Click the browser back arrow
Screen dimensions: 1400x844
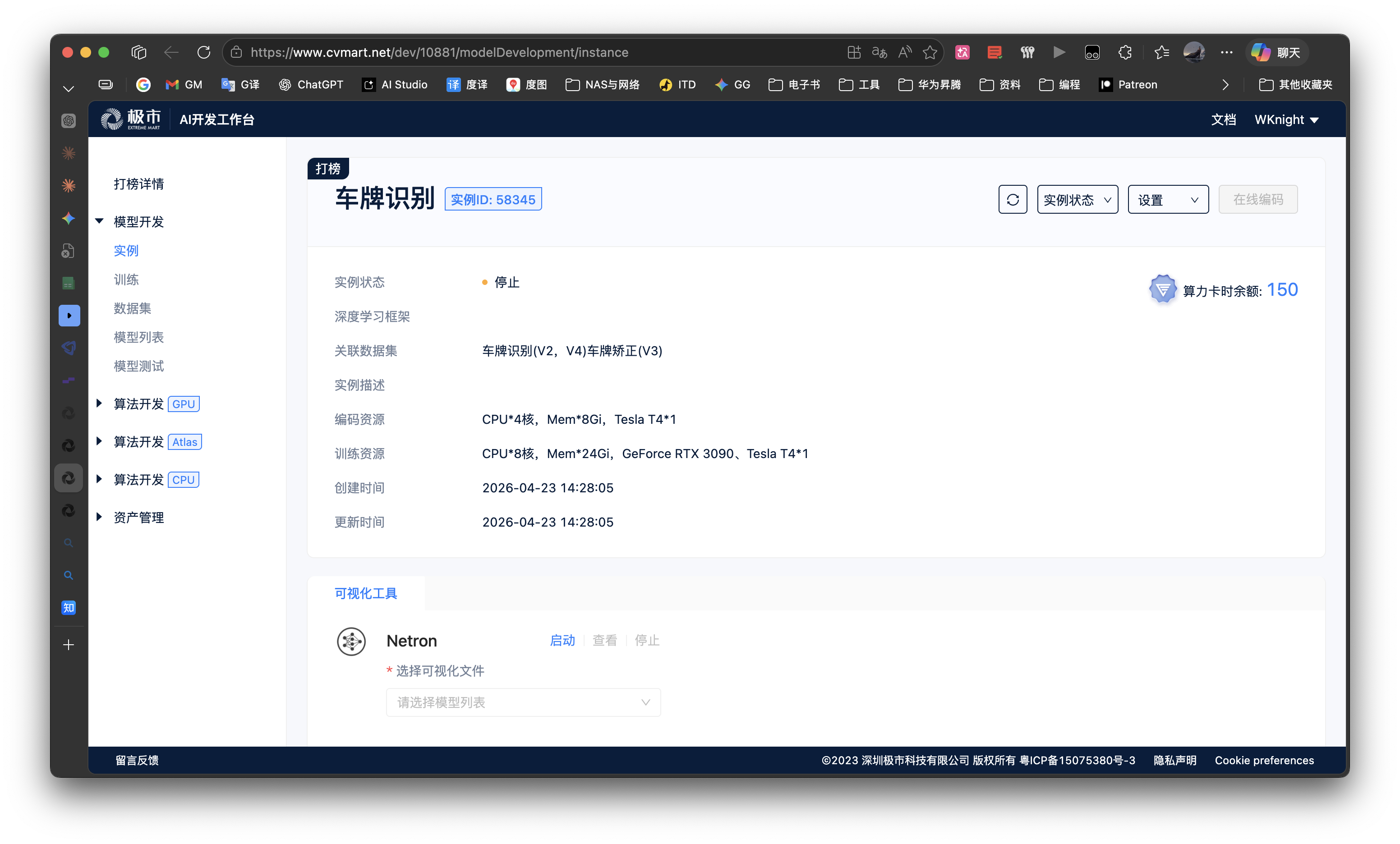pos(171,52)
